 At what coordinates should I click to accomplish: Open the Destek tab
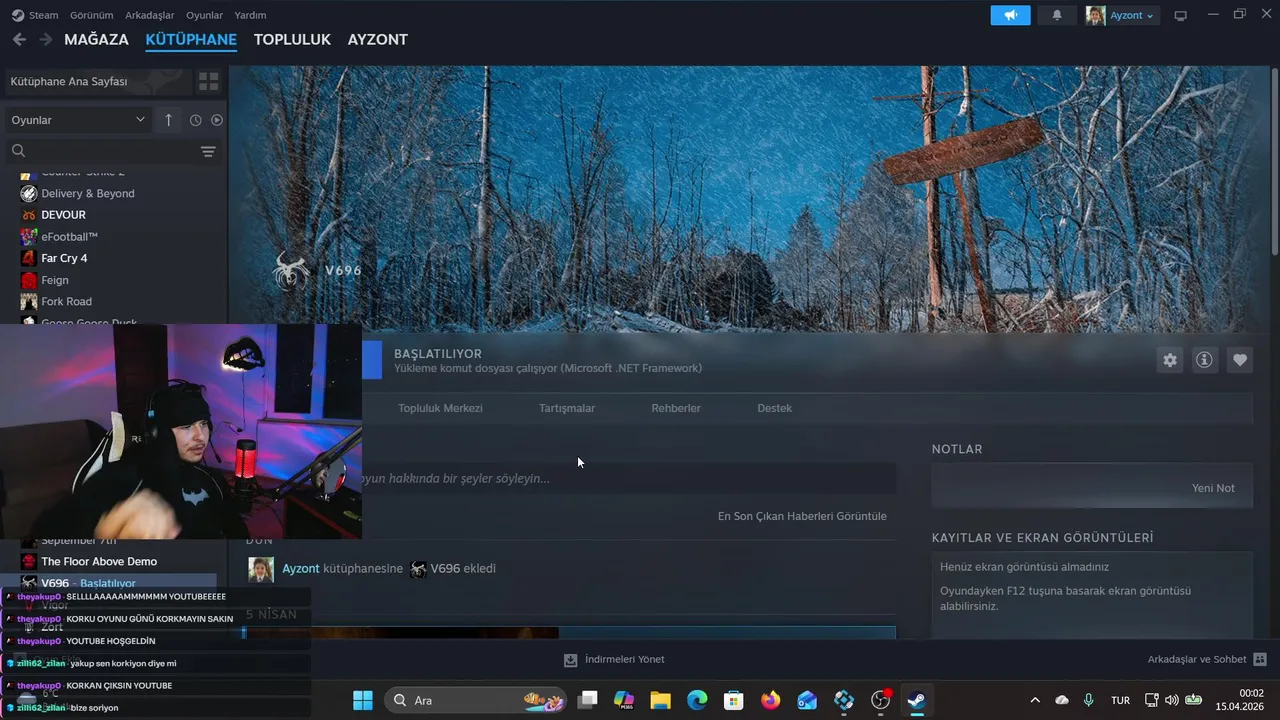click(x=775, y=408)
